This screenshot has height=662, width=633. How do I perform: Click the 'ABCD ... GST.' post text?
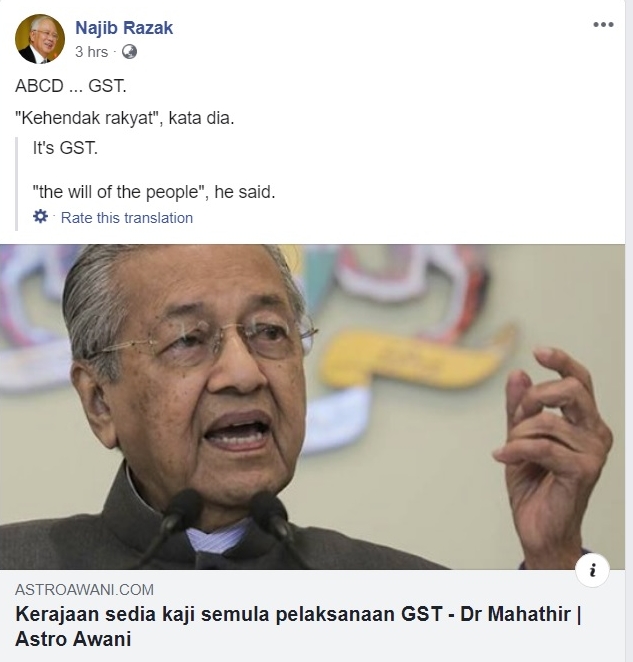71,86
